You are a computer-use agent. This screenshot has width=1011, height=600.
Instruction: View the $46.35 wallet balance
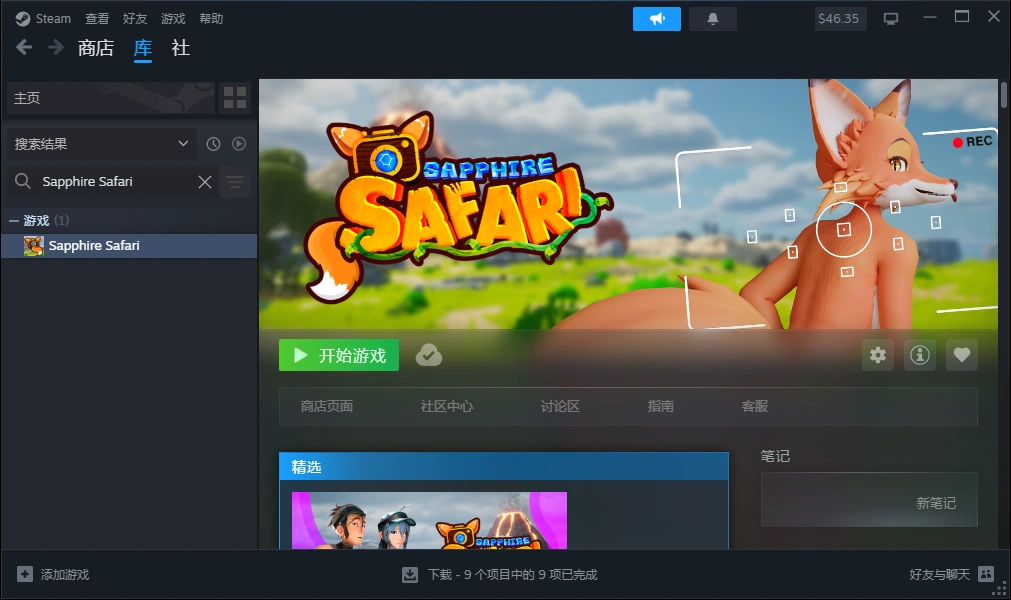pos(838,19)
